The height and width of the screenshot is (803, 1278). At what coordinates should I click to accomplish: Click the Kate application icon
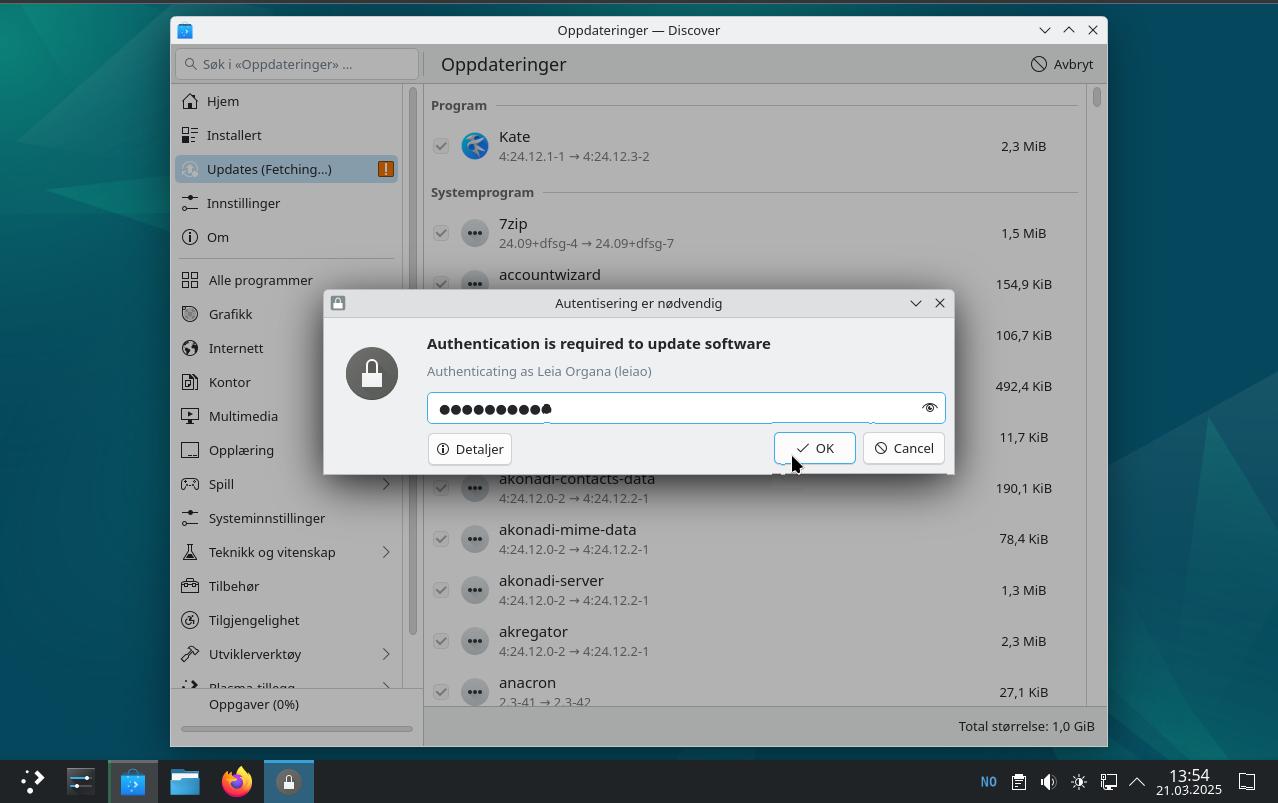(474, 146)
